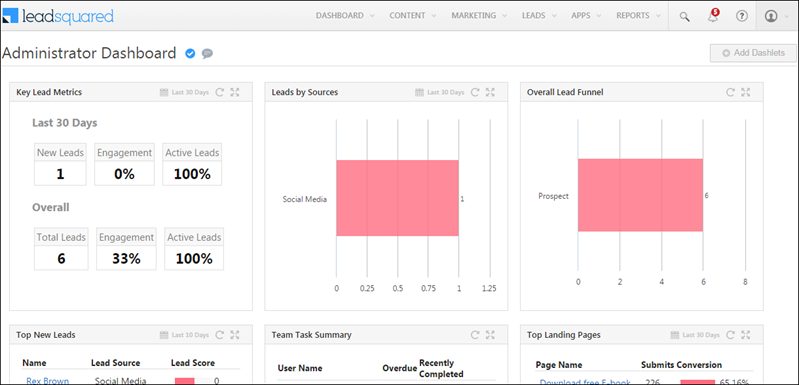Screen dimensions: 800x385
Task: Change Last 30 Days in Leads by Sources
Action: (x=446, y=93)
